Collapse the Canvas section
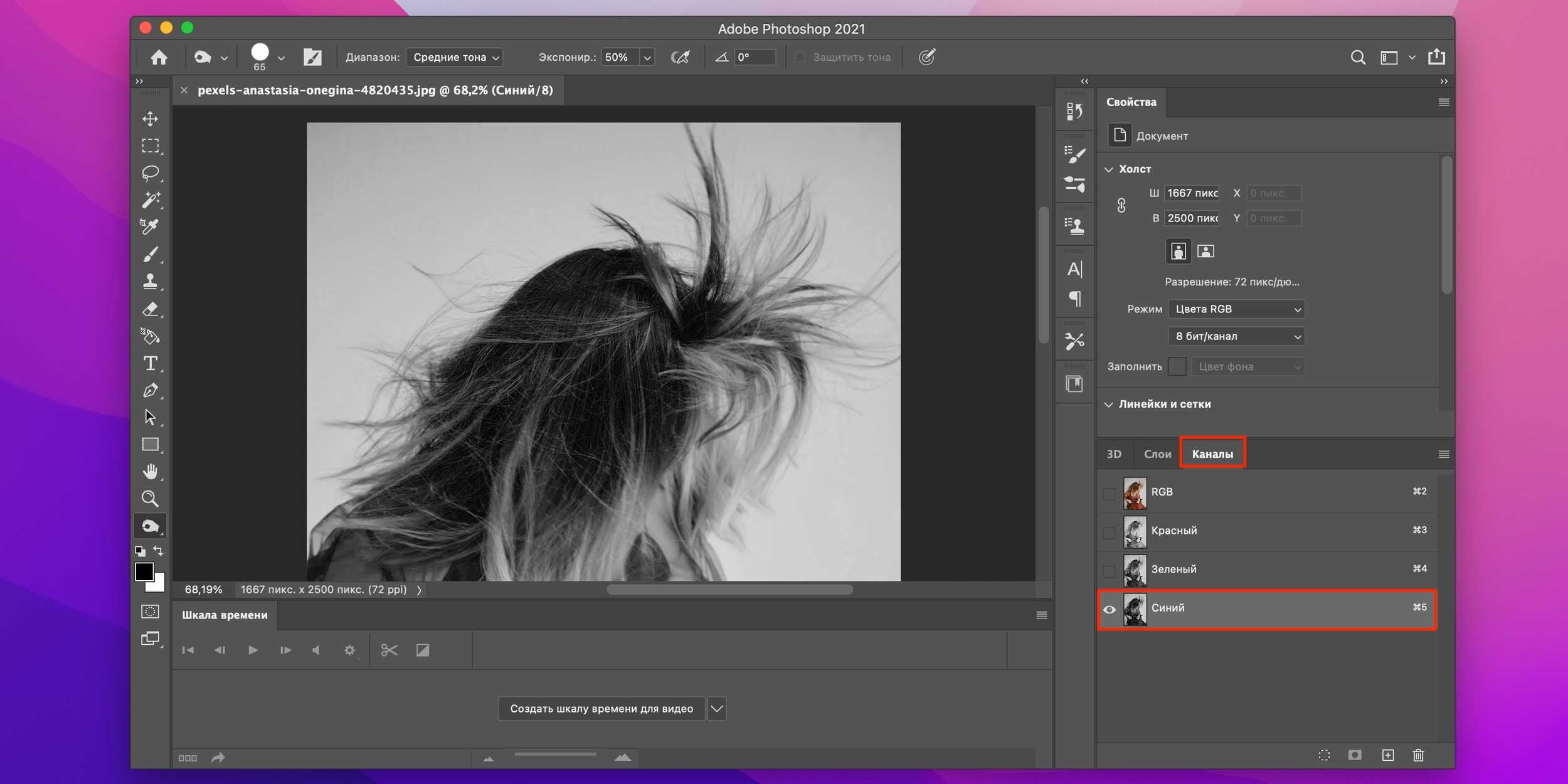 click(x=1108, y=169)
